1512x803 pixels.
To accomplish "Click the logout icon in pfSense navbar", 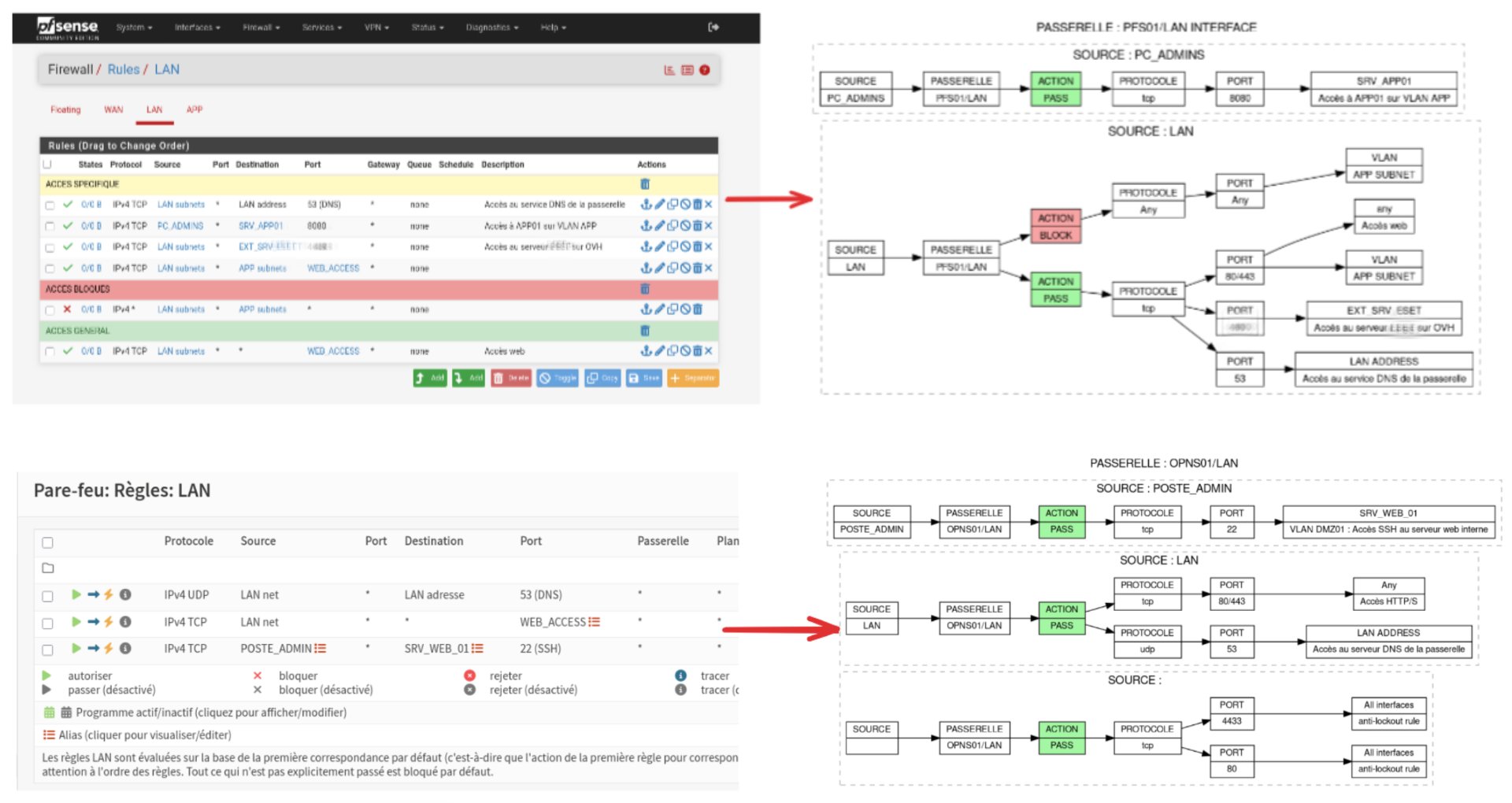I will [713, 27].
